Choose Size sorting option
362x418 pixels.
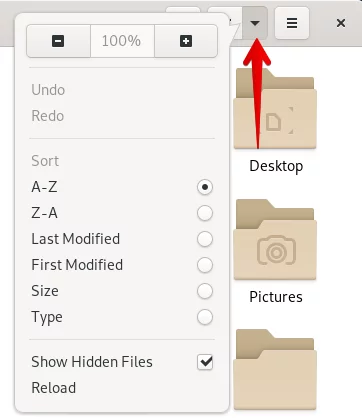122,291
